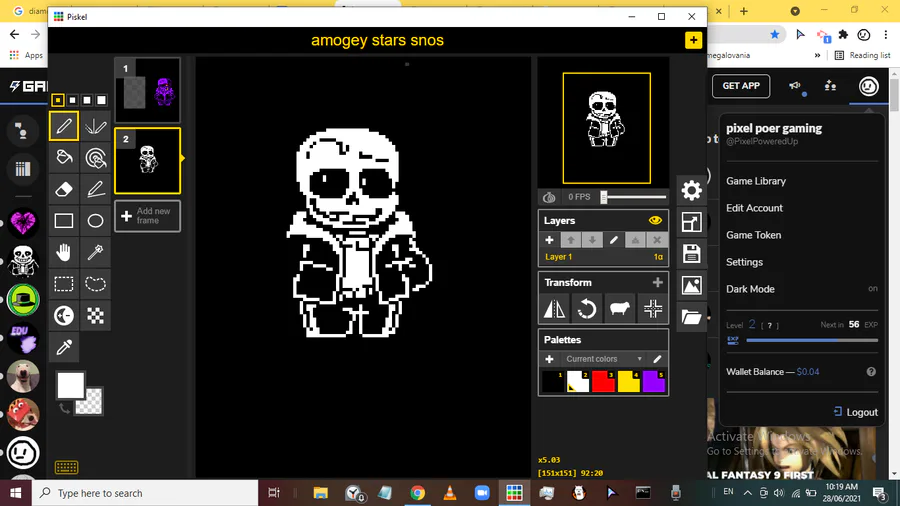
Task: Select the Pen tool in Piskel
Action: 64,126
